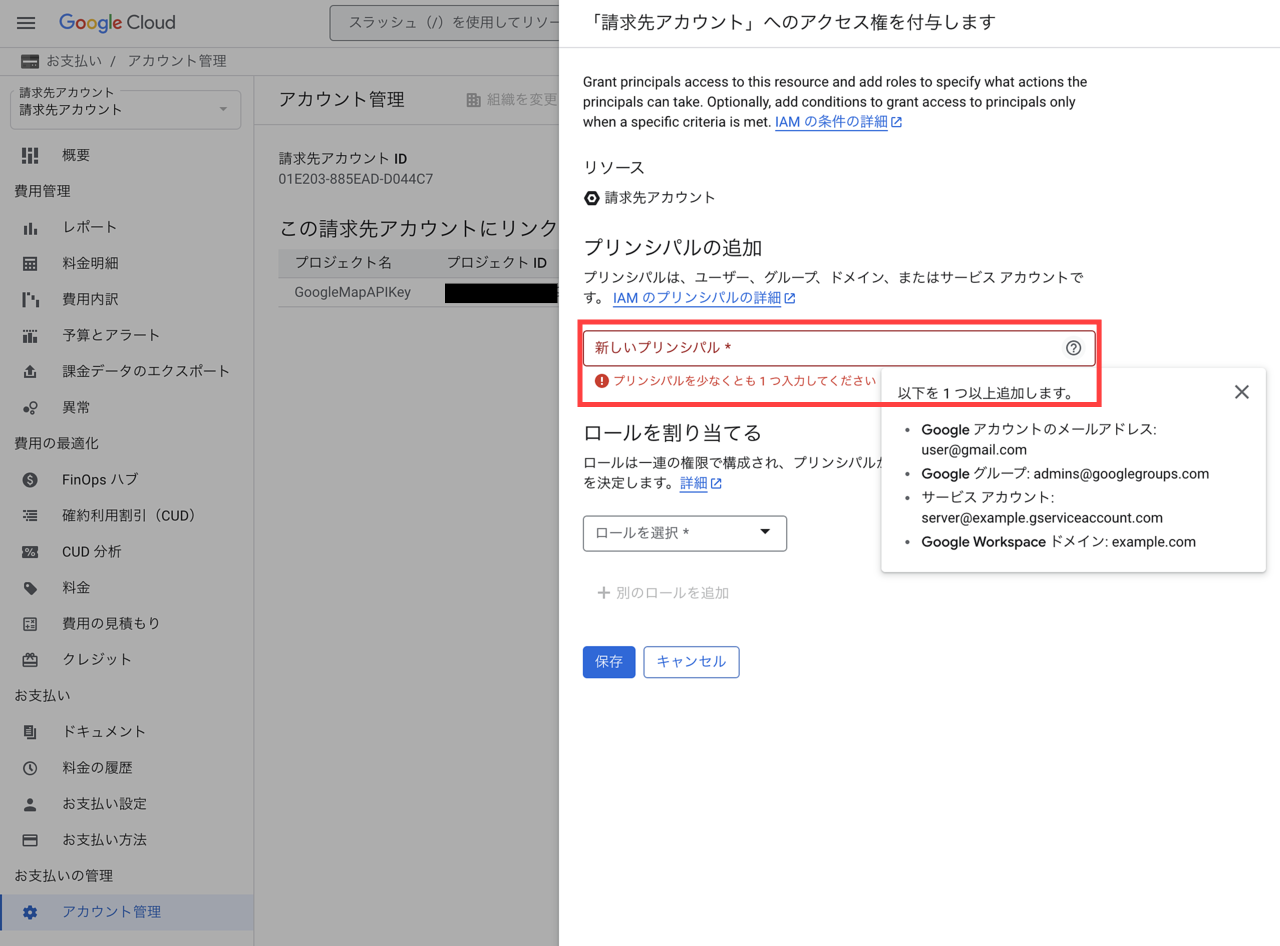Click the 予算とアラート icon
Viewport: 1280px width, 946px height.
(x=30, y=335)
